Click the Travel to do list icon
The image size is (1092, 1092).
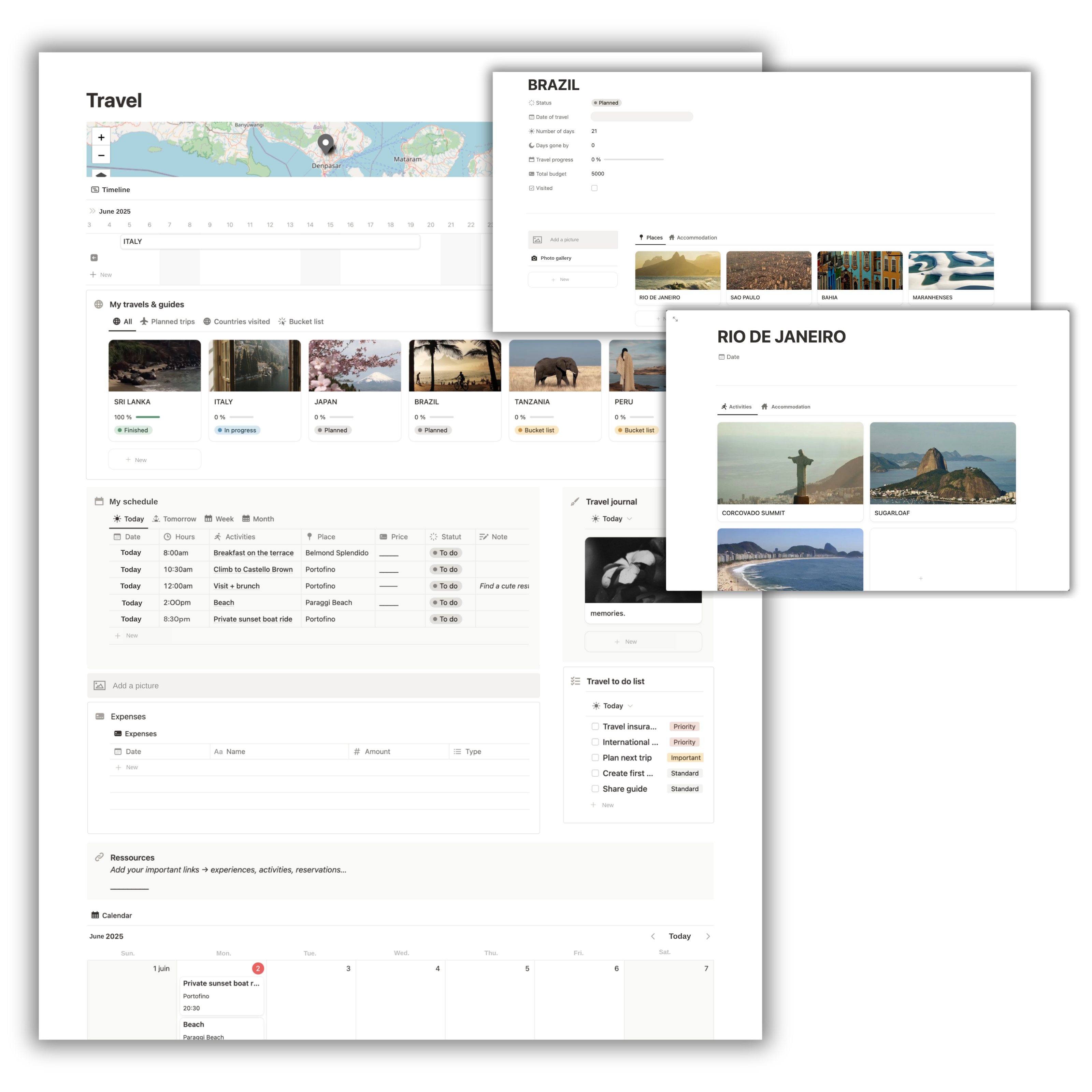pos(576,681)
